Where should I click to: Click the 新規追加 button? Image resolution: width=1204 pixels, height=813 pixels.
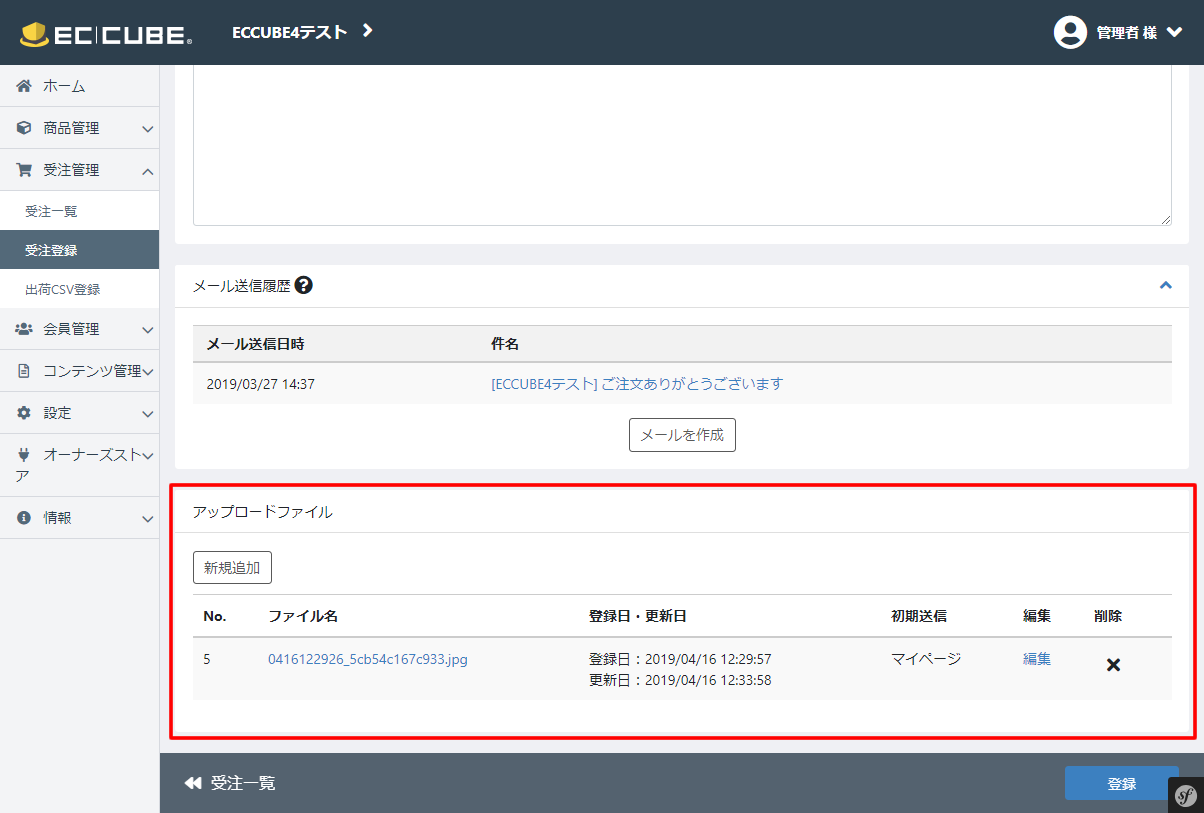232,567
